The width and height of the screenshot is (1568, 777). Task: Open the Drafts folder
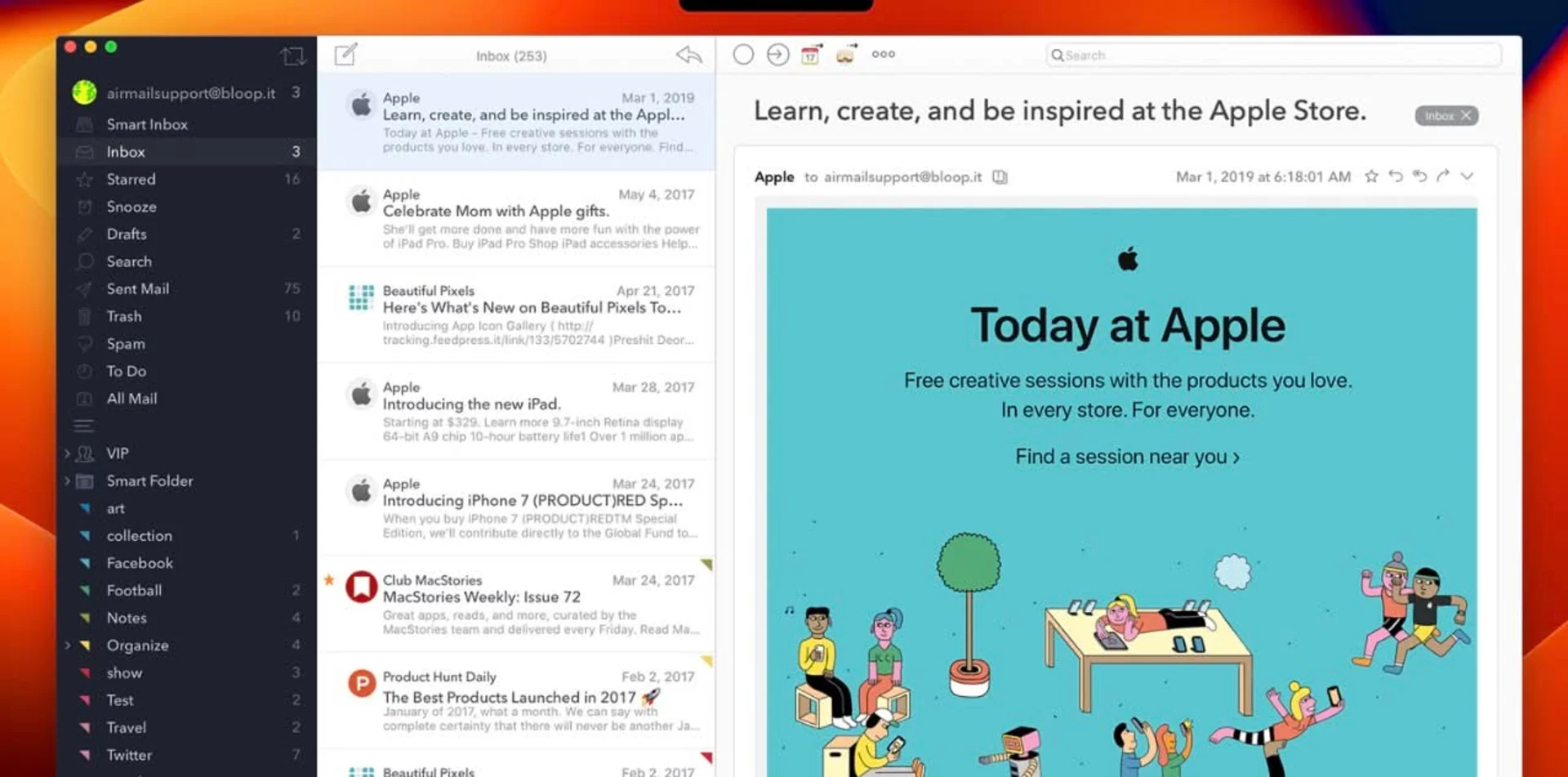pos(186,234)
